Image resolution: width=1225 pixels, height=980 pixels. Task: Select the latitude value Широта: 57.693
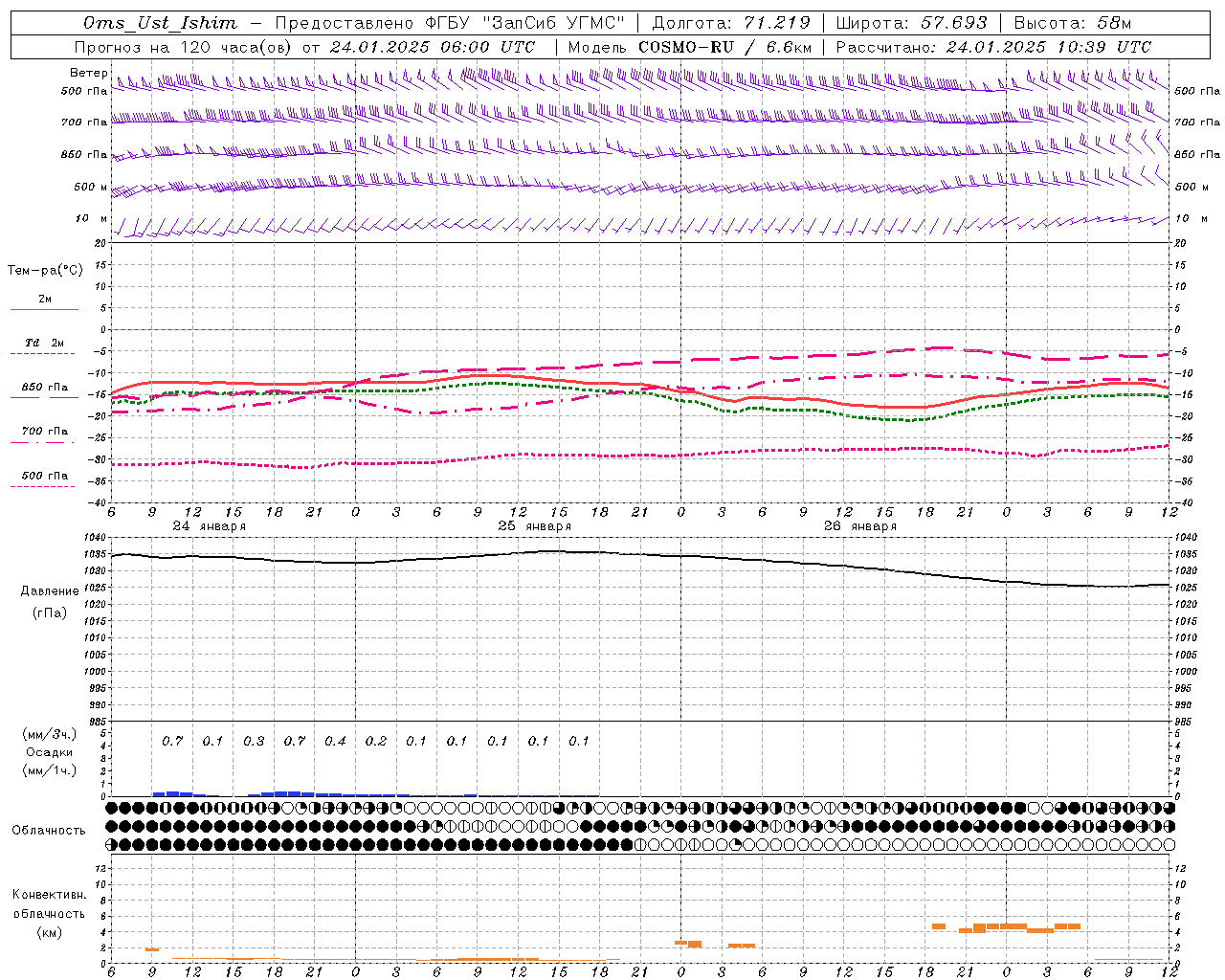911,23
